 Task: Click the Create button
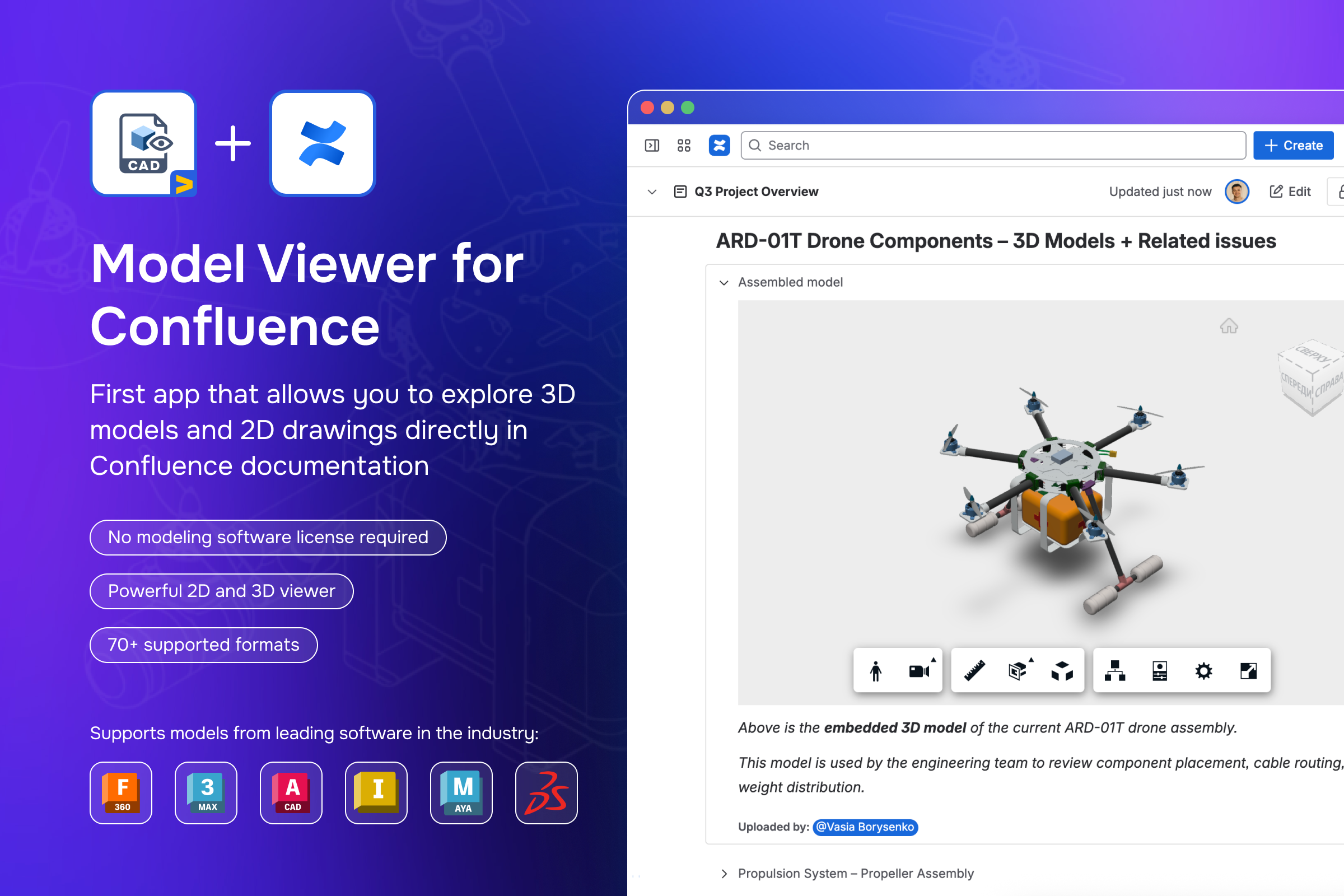[1293, 146]
